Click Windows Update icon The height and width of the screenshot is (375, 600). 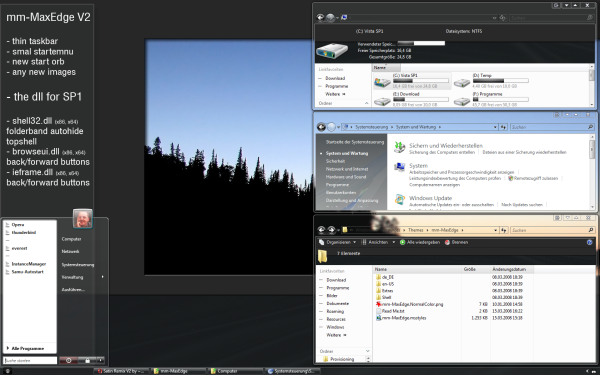(399, 200)
